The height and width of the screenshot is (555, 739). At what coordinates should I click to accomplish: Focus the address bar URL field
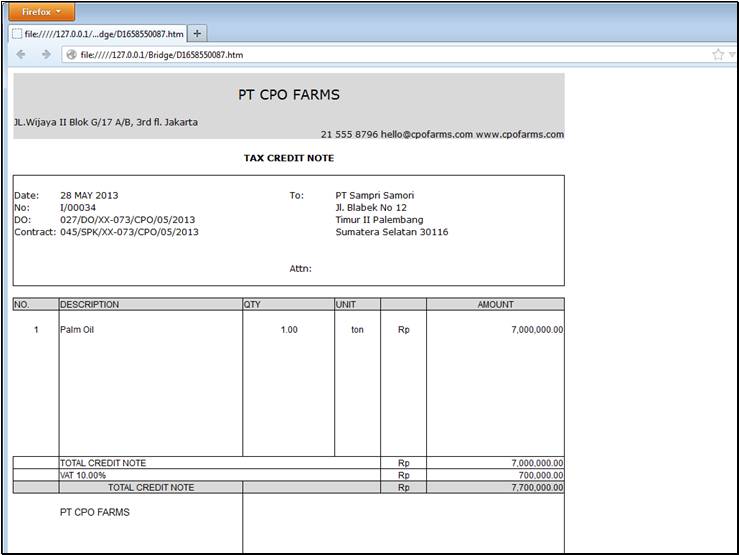point(386,55)
